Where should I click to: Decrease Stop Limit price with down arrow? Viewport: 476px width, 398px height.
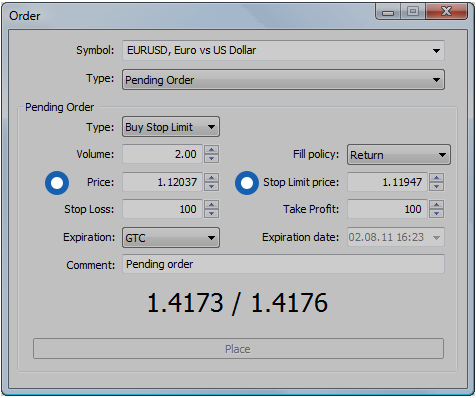437,187
